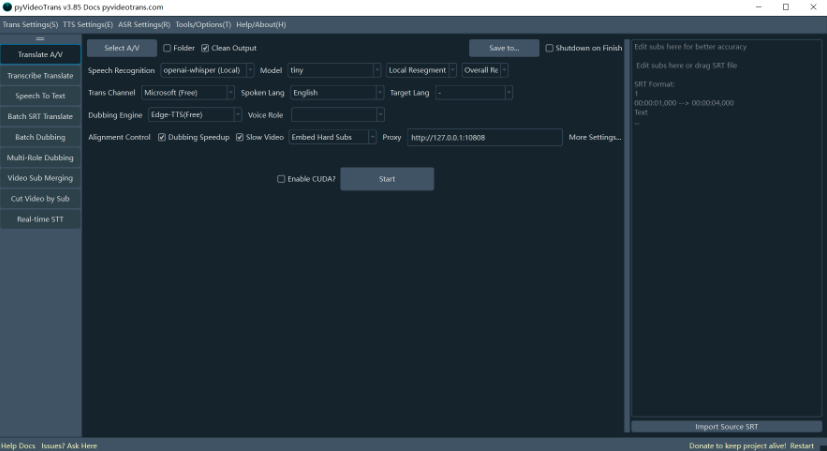Click the pyVideoTrans app icon in title bar
The width and height of the screenshot is (827, 451).
(x=7, y=7)
